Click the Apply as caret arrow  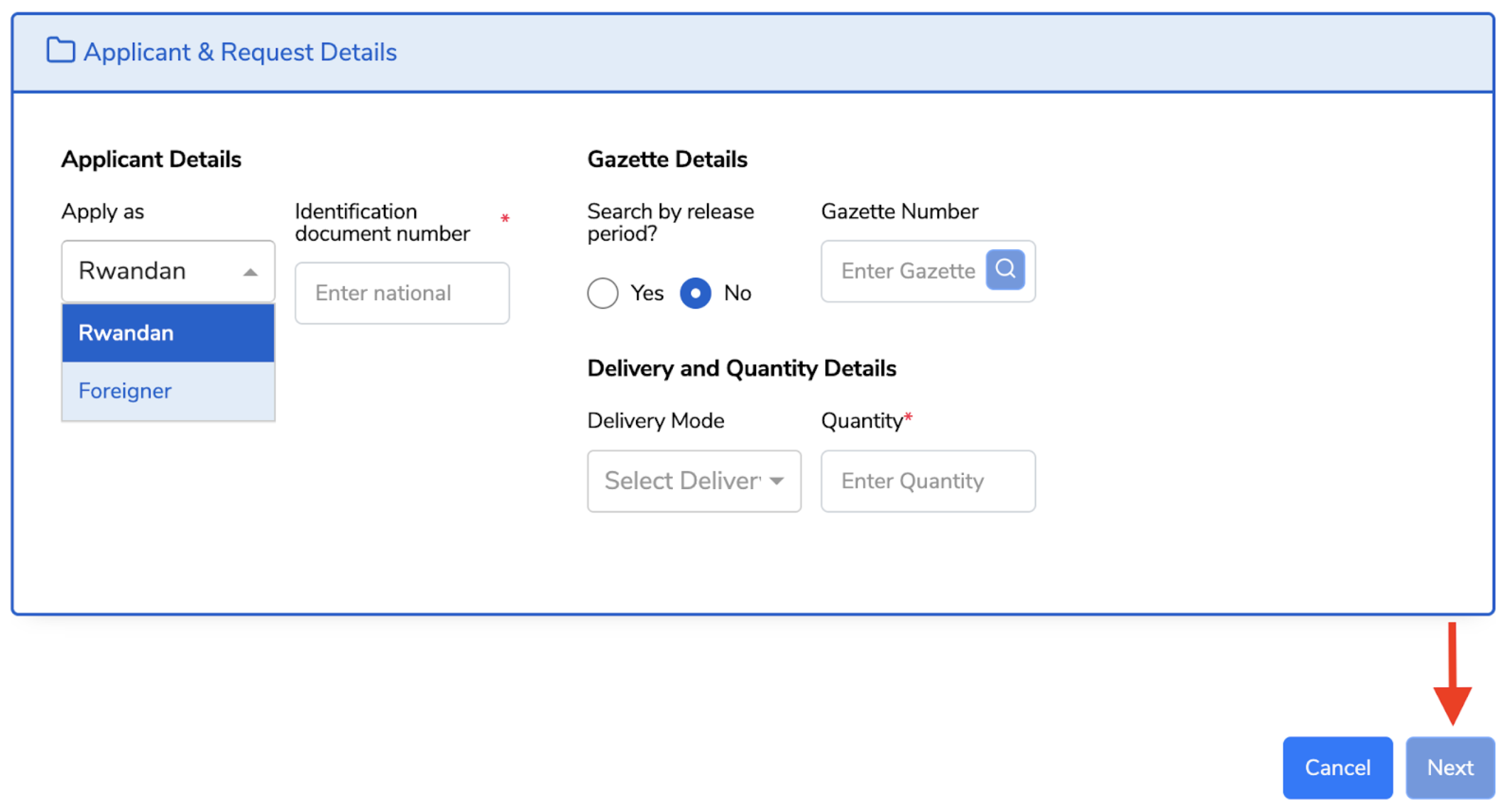[x=250, y=272]
